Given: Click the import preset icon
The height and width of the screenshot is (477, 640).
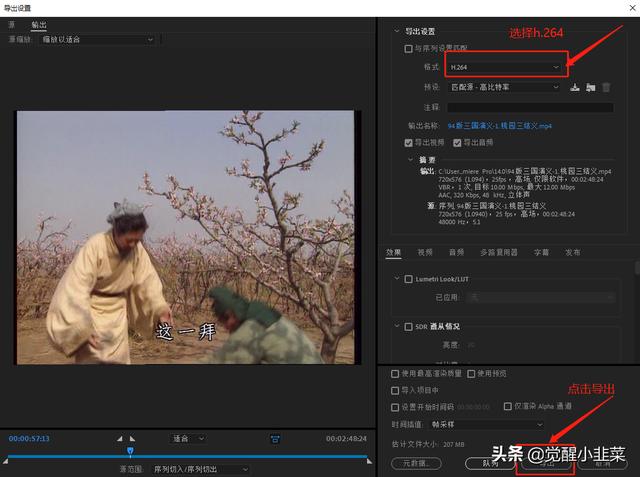Looking at the screenshot, I should (x=590, y=87).
